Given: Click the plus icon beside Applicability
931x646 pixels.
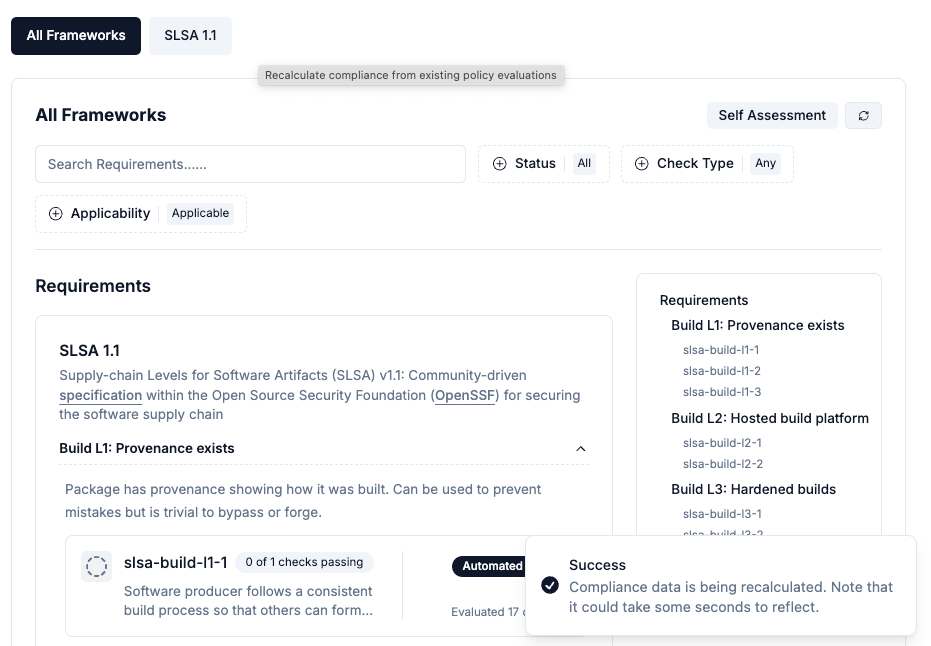Looking at the screenshot, I should point(55,214).
